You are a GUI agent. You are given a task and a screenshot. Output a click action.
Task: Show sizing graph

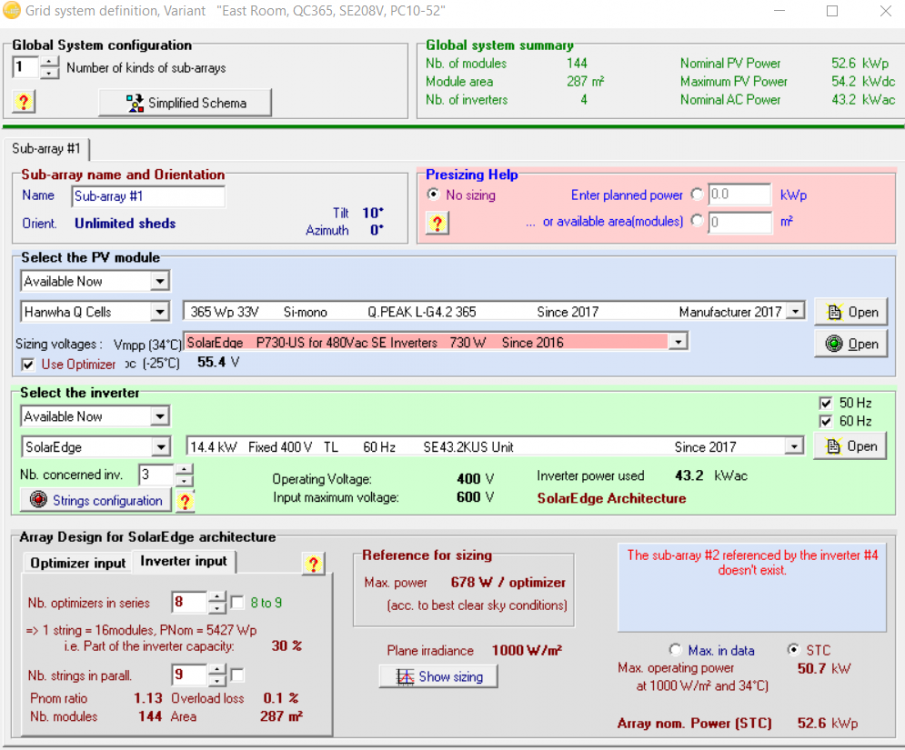(x=439, y=677)
